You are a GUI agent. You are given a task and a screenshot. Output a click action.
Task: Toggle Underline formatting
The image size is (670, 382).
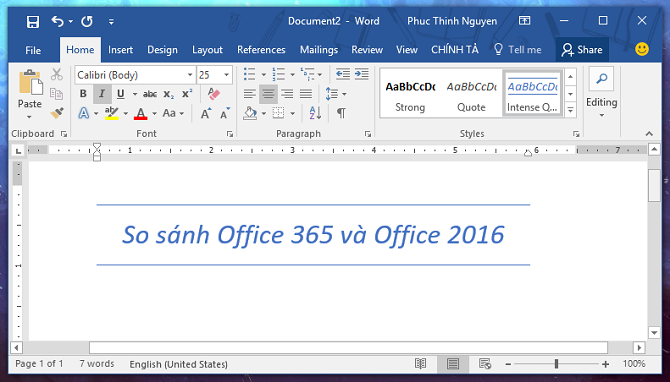coord(121,94)
